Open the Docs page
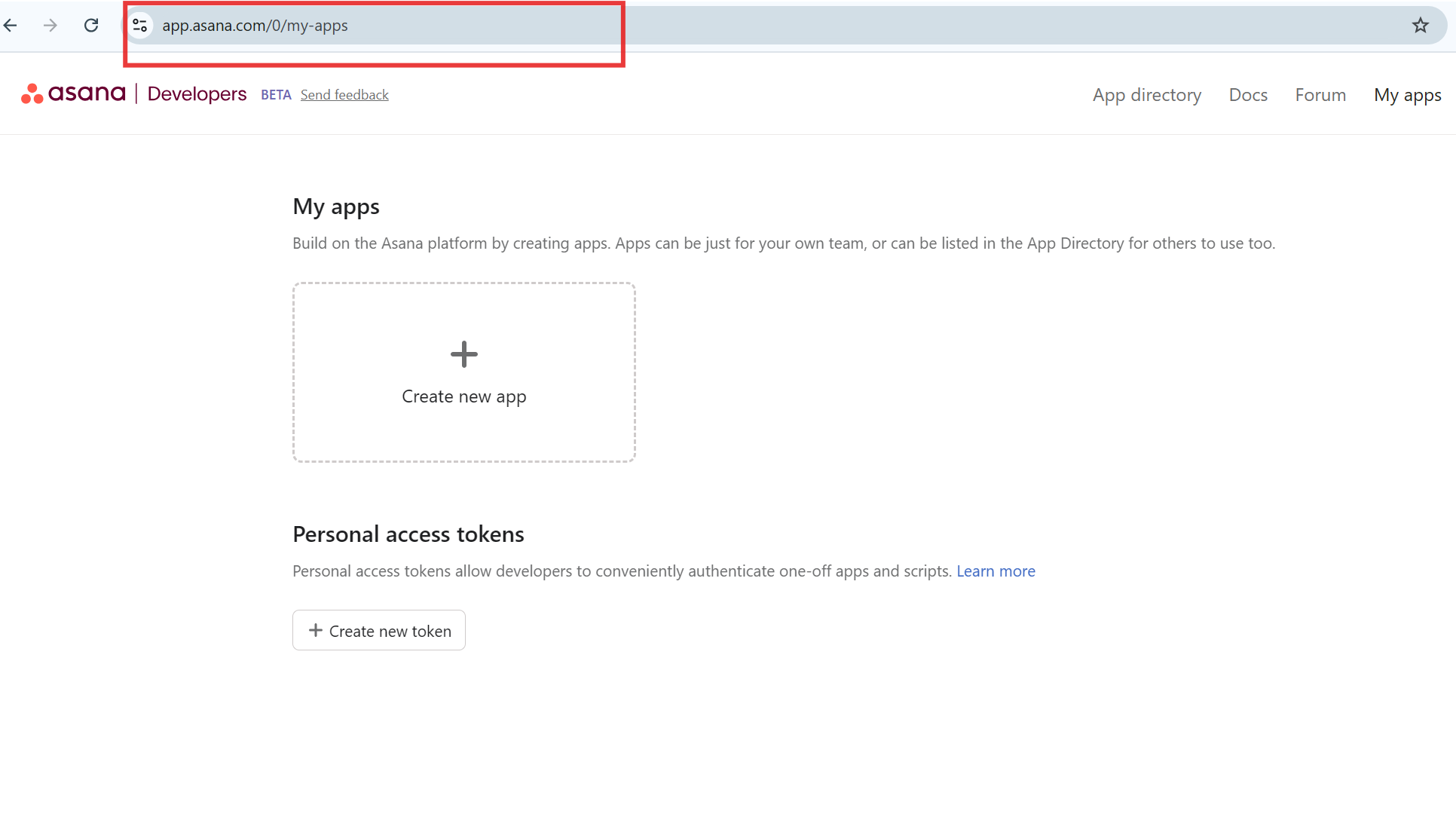 [x=1248, y=95]
